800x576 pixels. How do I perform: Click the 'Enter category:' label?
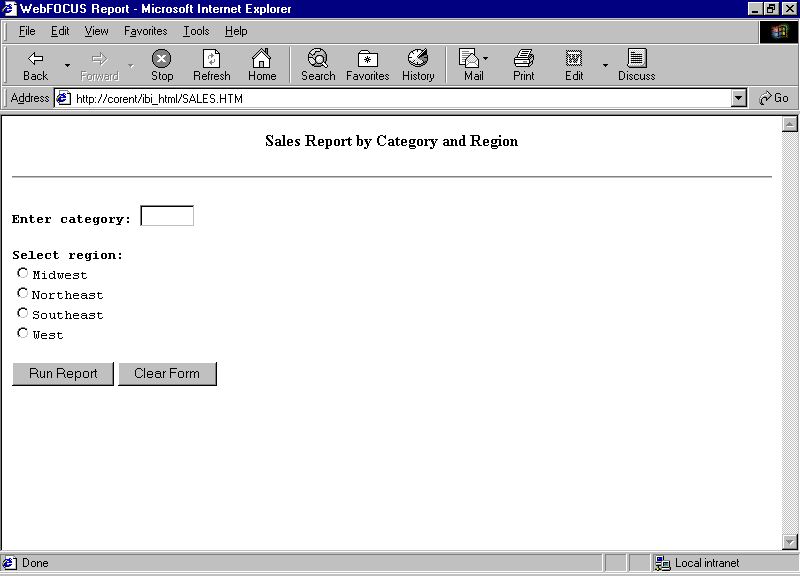point(71,219)
